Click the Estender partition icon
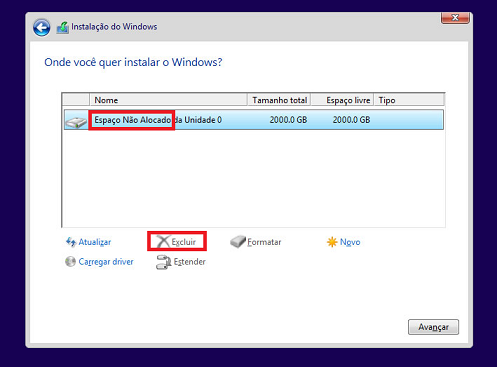 [x=164, y=262]
